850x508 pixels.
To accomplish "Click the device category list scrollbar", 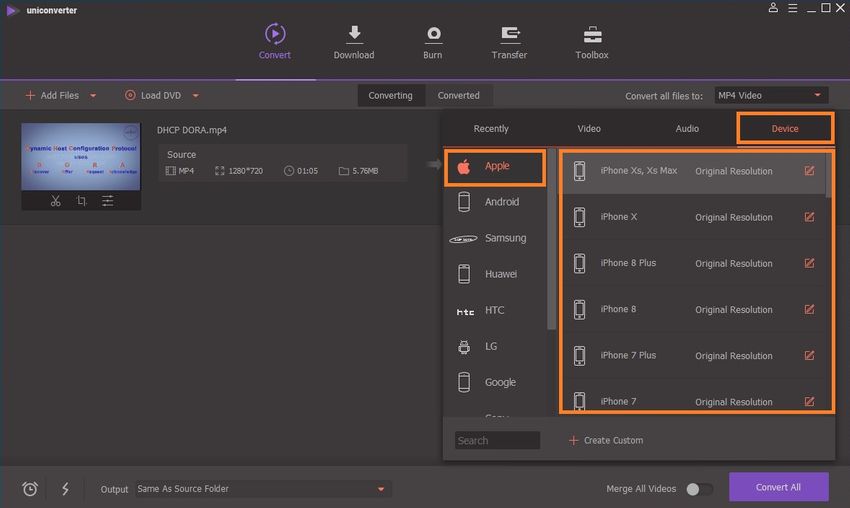I will [551, 239].
